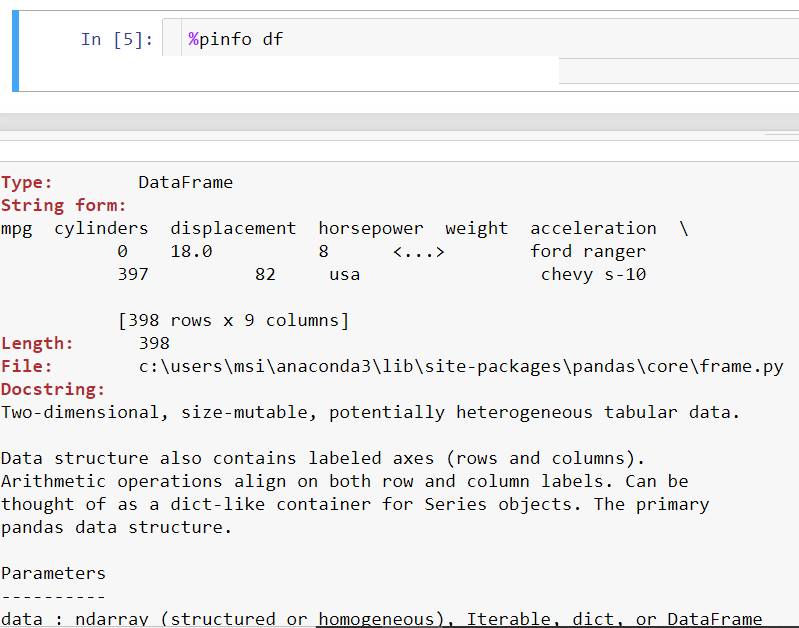This screenshot has width=799, height=628.
Task: Click the String form: label
Action: point(63,205)
